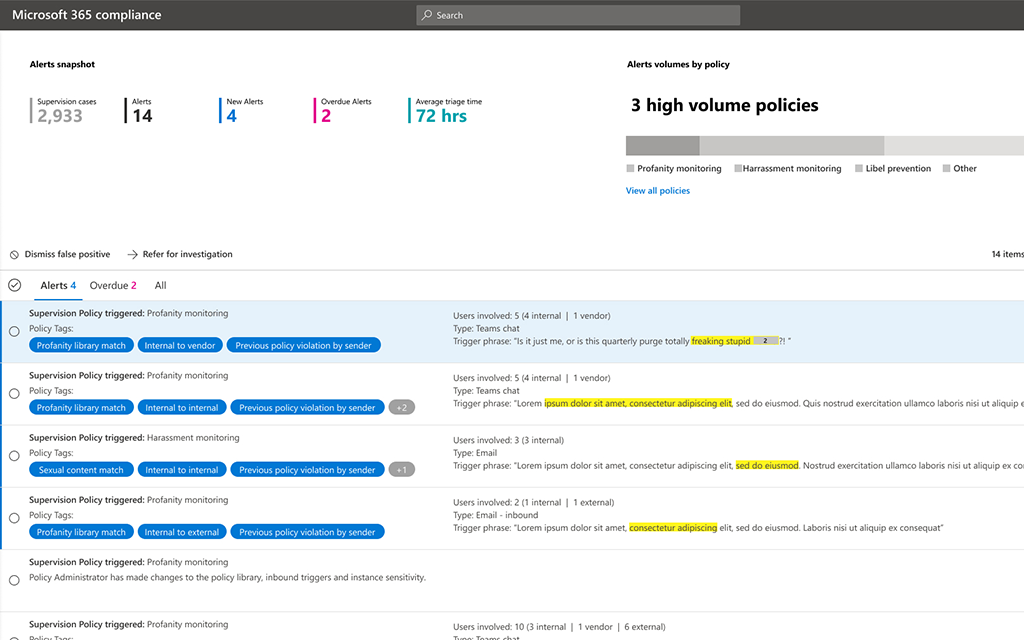Click the Average triage time 72 hrs
Viewport: 1024px width, 640px height.
[441, 116]
